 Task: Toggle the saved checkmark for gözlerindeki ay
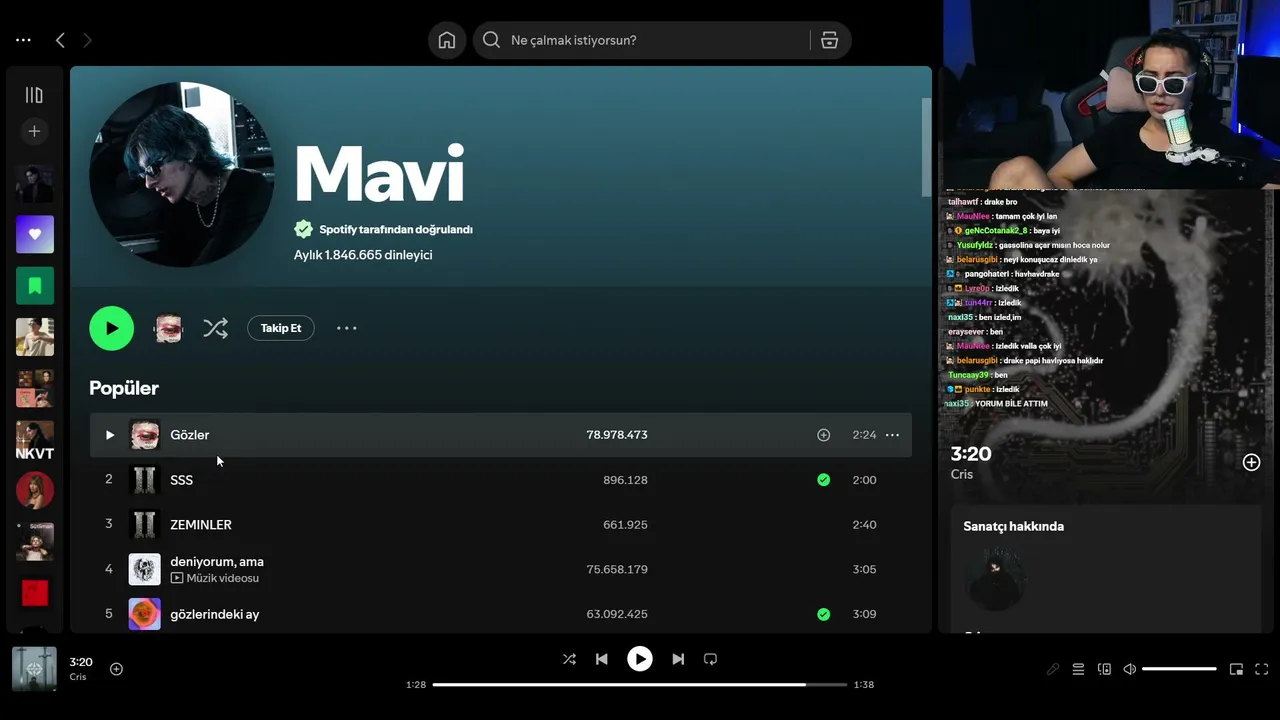tap(824, 614)
